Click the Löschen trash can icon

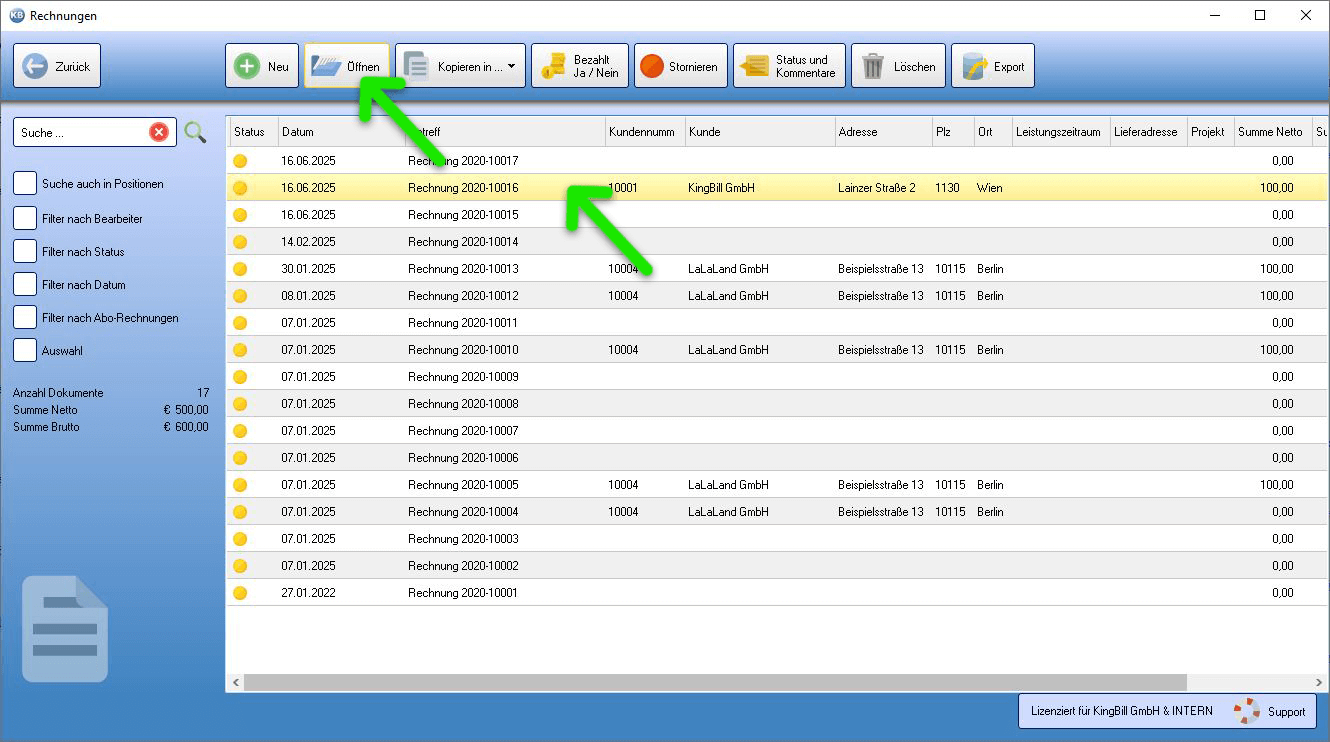[x=873, y=66]
